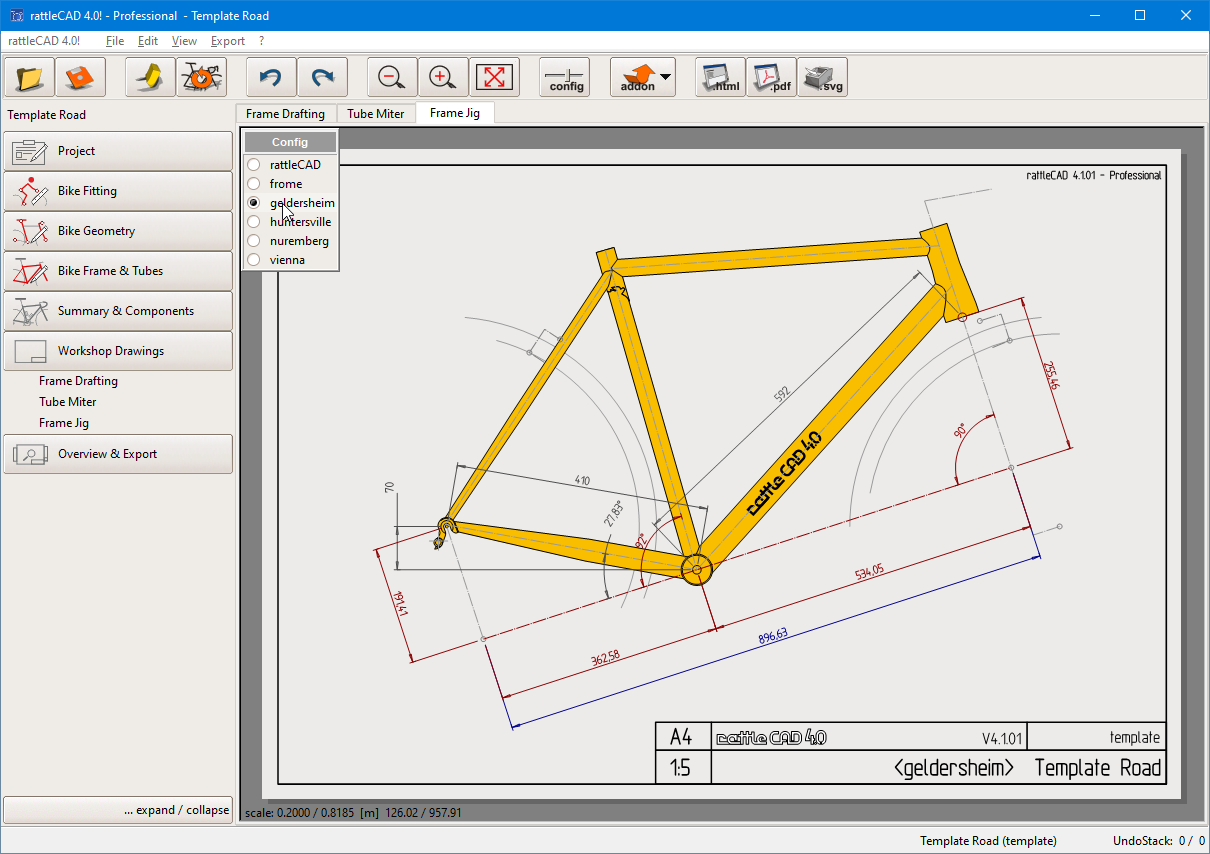
Task: Open the Bike Geometry section
Action: point(118,231)
